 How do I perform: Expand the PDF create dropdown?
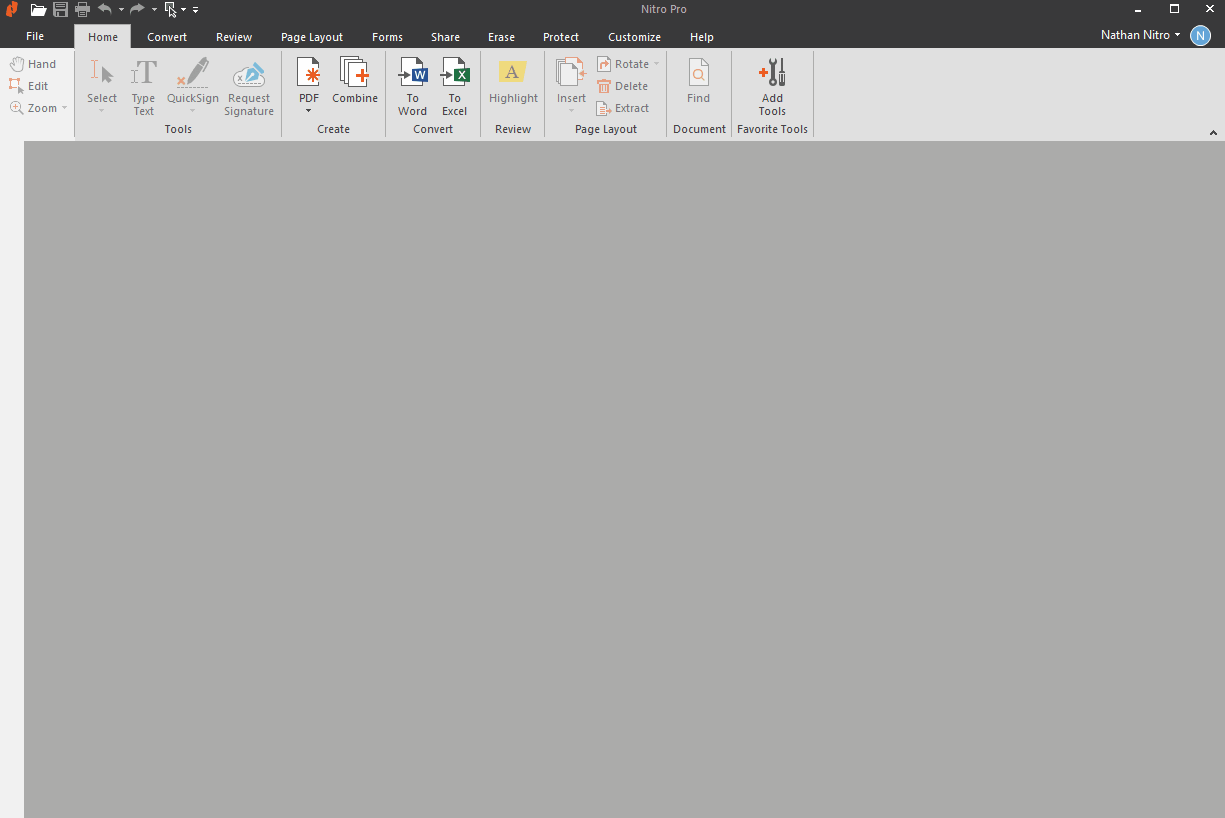(309, 110)
